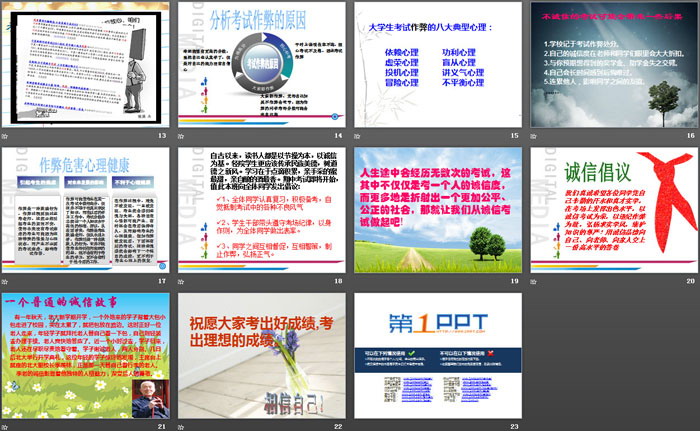
Task: Click slide number 16 label
Action: click(691, 135)
